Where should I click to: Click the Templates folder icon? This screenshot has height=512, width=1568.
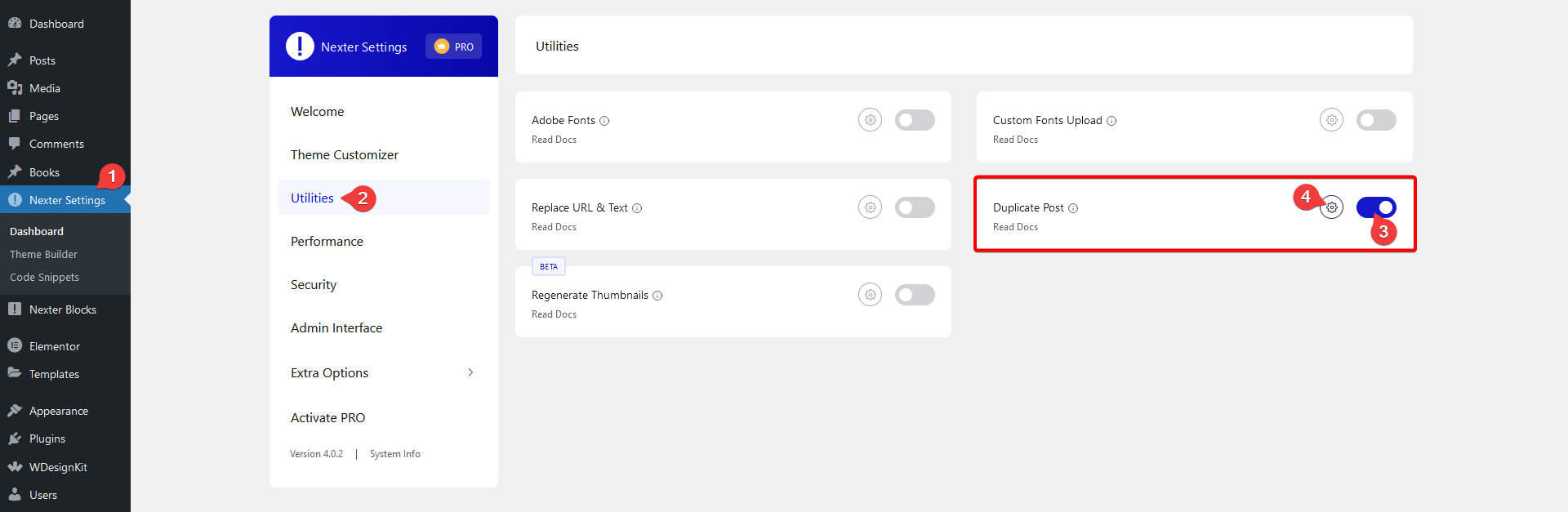point(15,373)
